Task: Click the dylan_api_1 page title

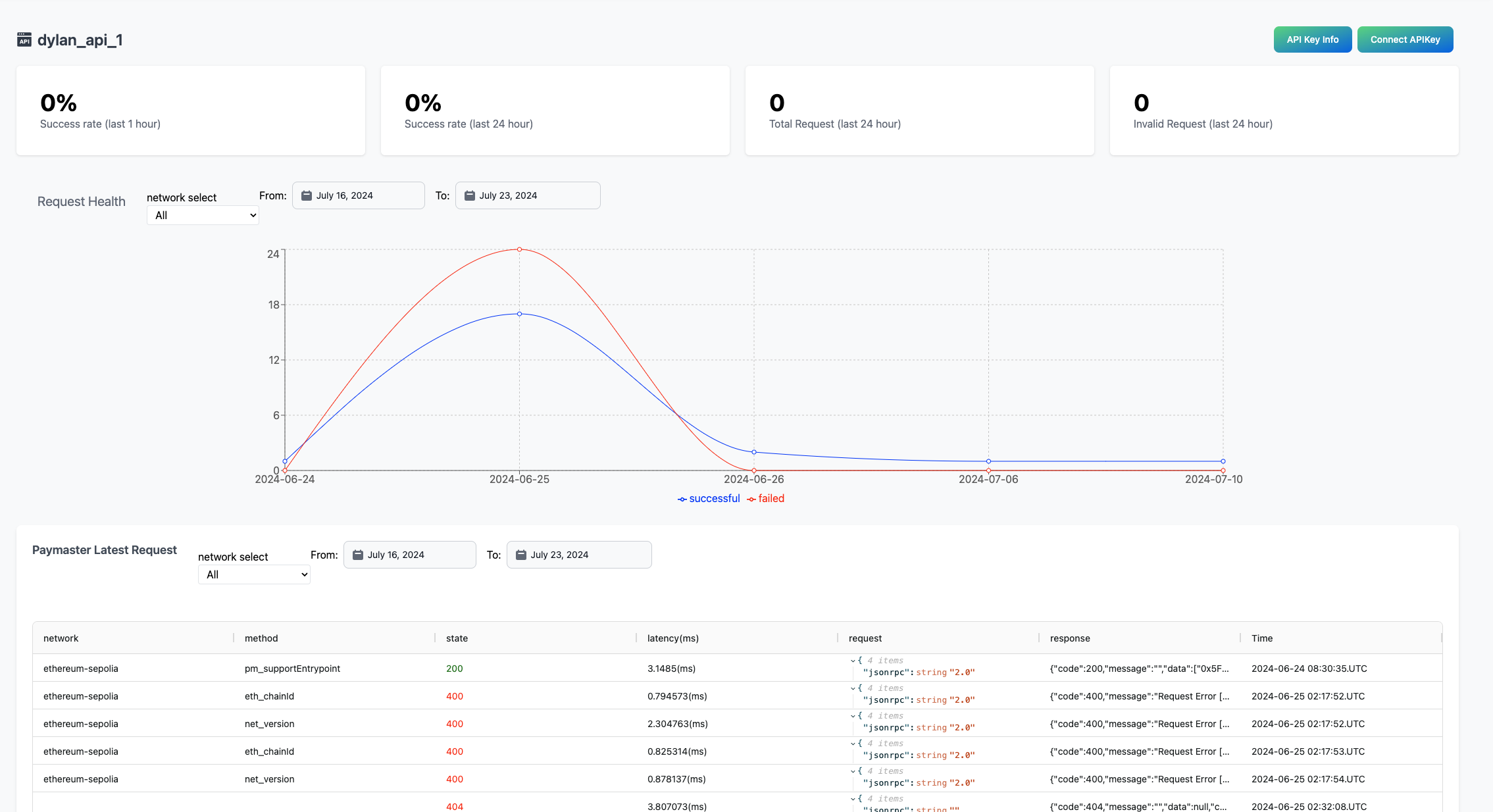Action: (x=80, y=40)
